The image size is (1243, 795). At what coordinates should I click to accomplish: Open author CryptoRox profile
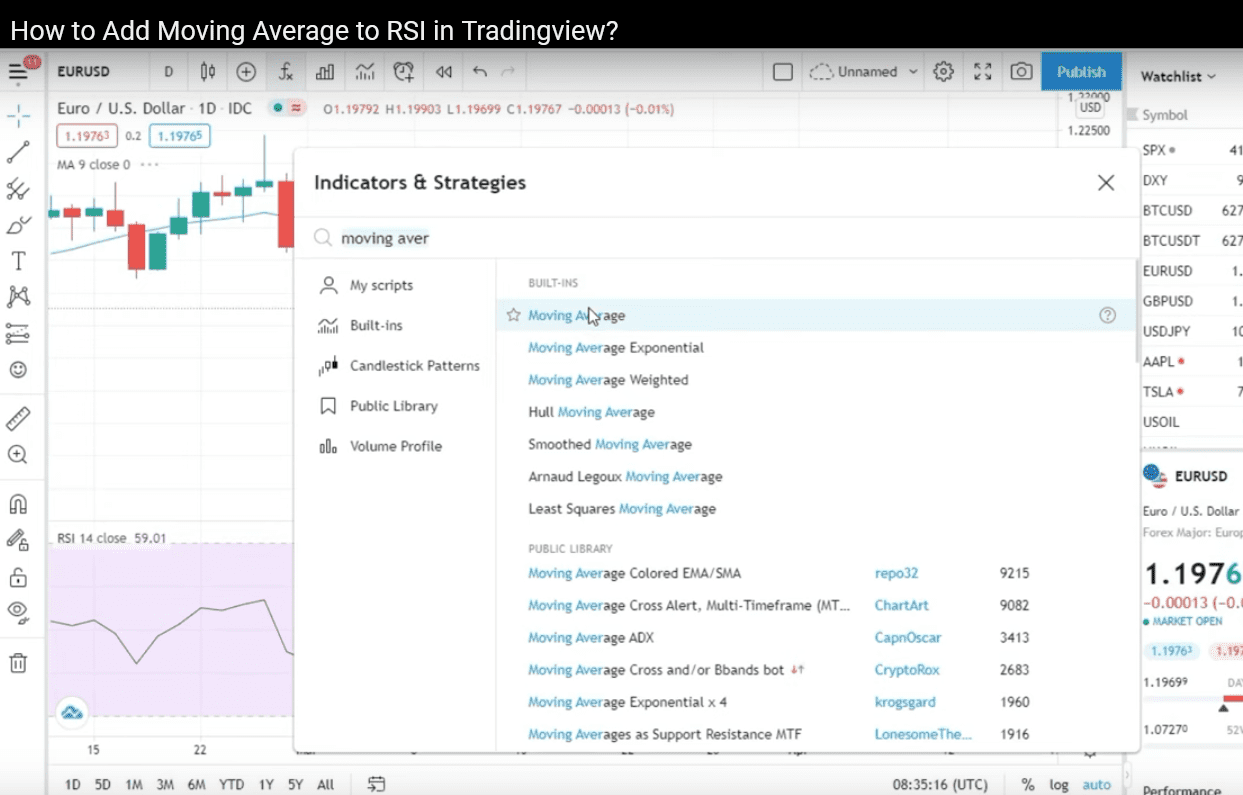[x=907, y=670]
